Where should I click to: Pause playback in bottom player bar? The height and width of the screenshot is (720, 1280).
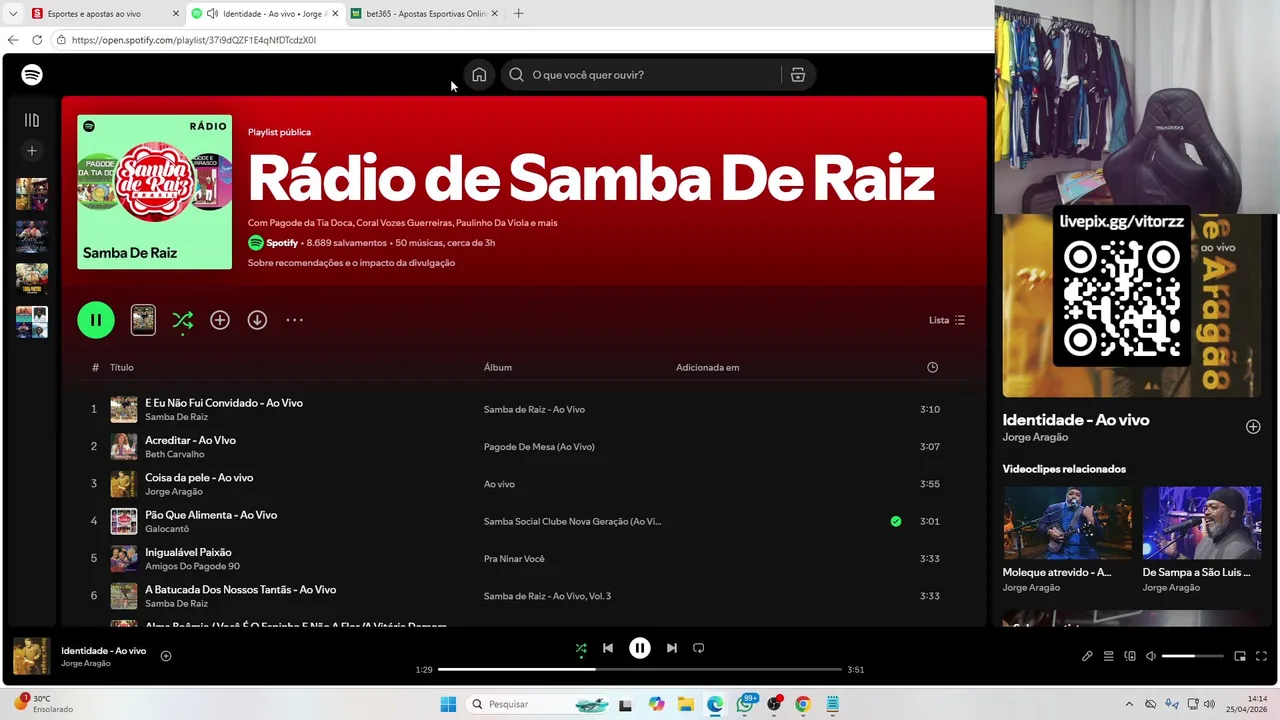pyautogui.click(x=640, y=648)
